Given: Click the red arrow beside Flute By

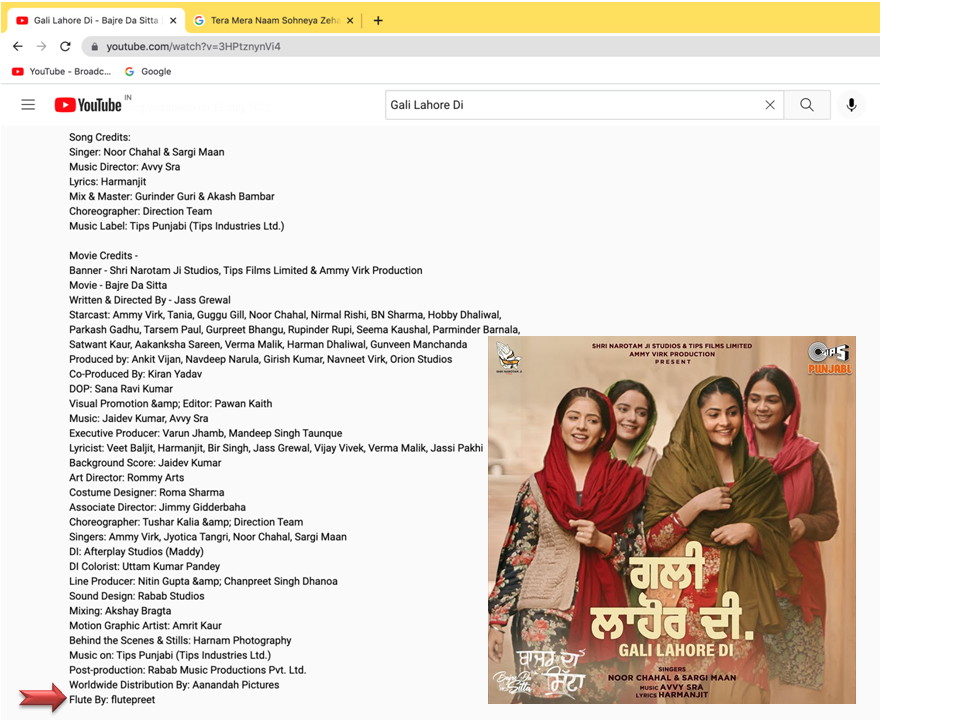Looking at the screenshot, I should [42, 699].
